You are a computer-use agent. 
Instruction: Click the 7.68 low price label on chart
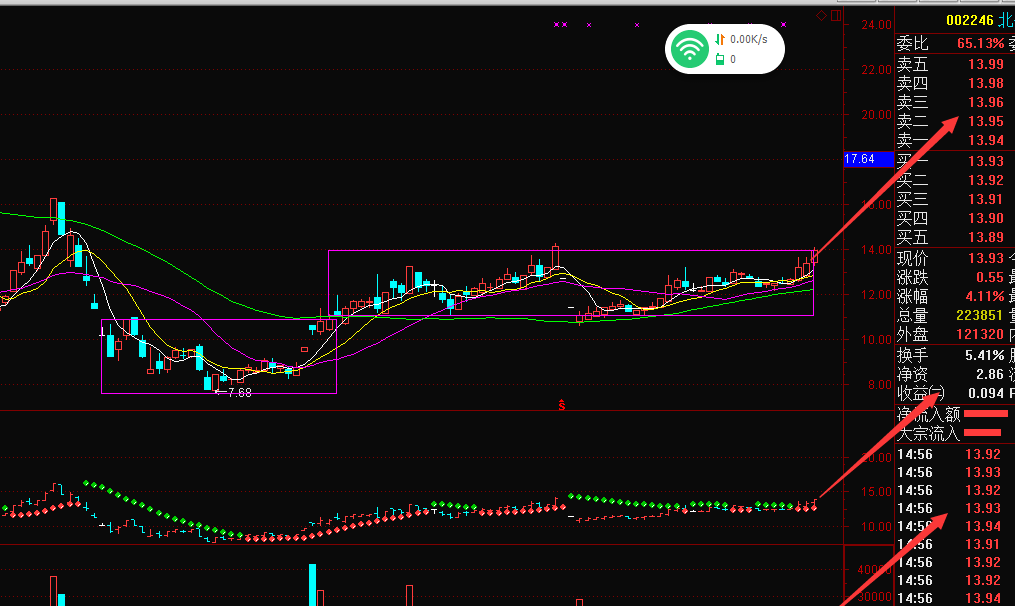[239, 392]
